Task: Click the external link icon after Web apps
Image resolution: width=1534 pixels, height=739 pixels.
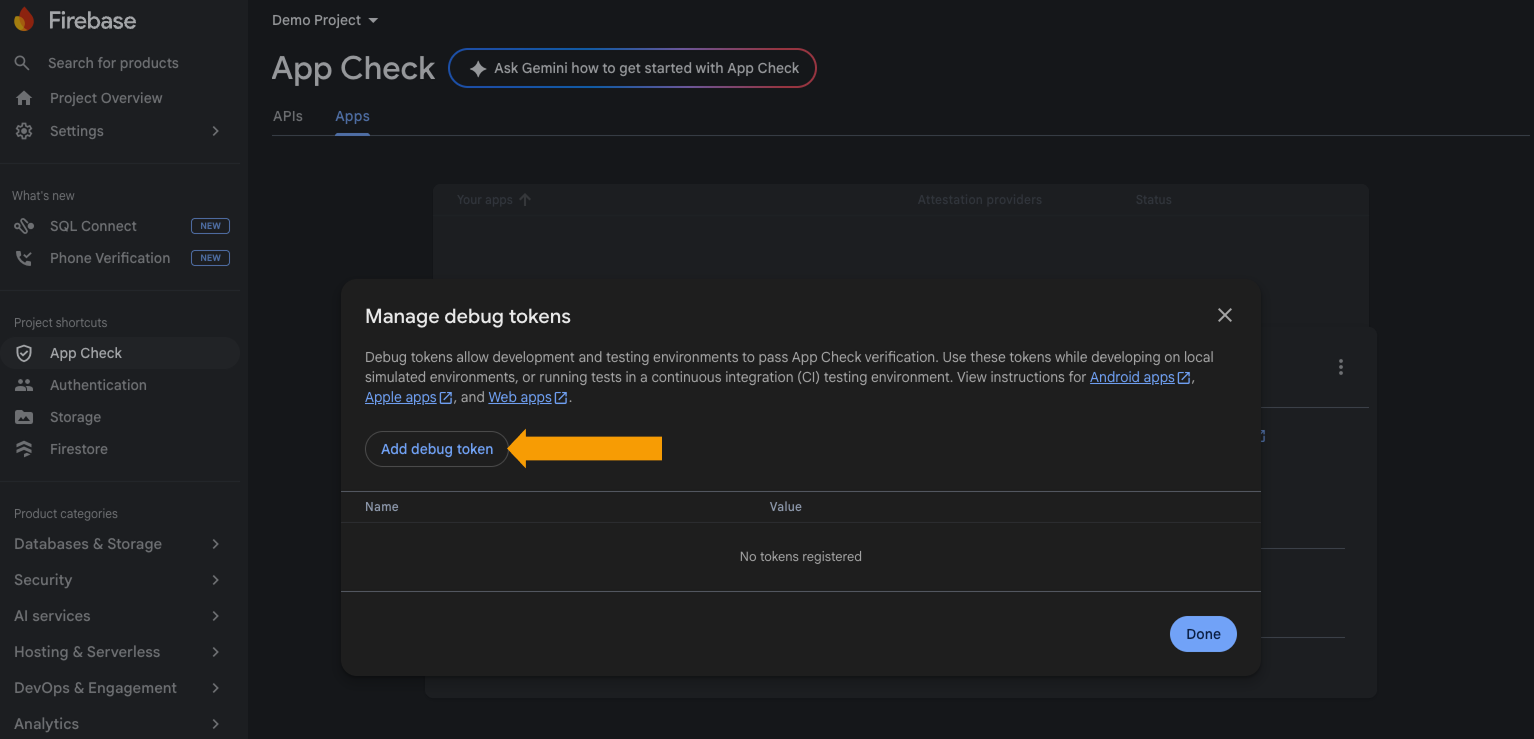Action: click(561, 398)
